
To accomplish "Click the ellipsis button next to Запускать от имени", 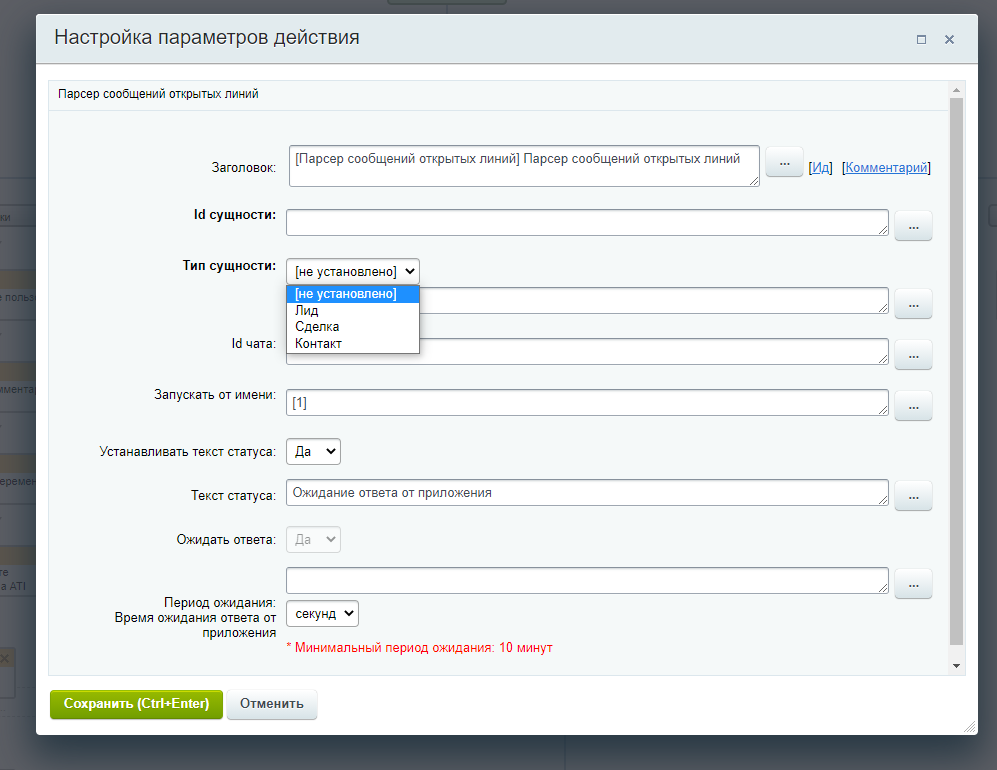I will tap(913, 405).
